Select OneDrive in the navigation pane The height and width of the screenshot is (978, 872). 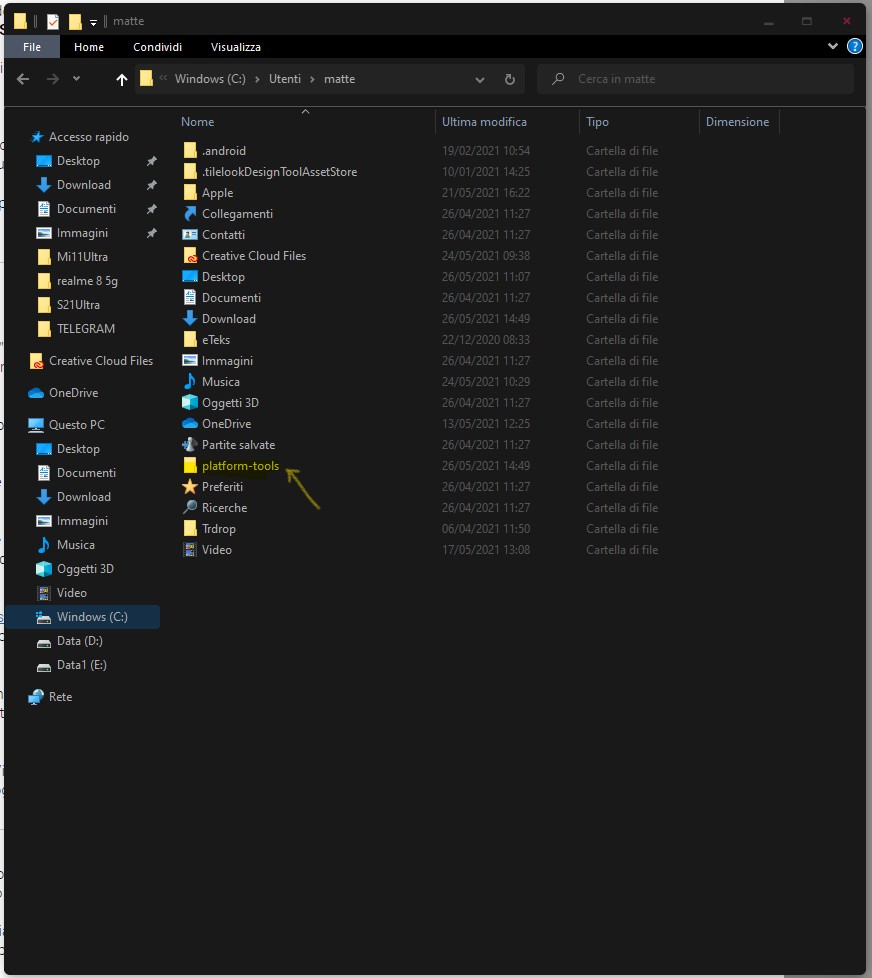73,393
